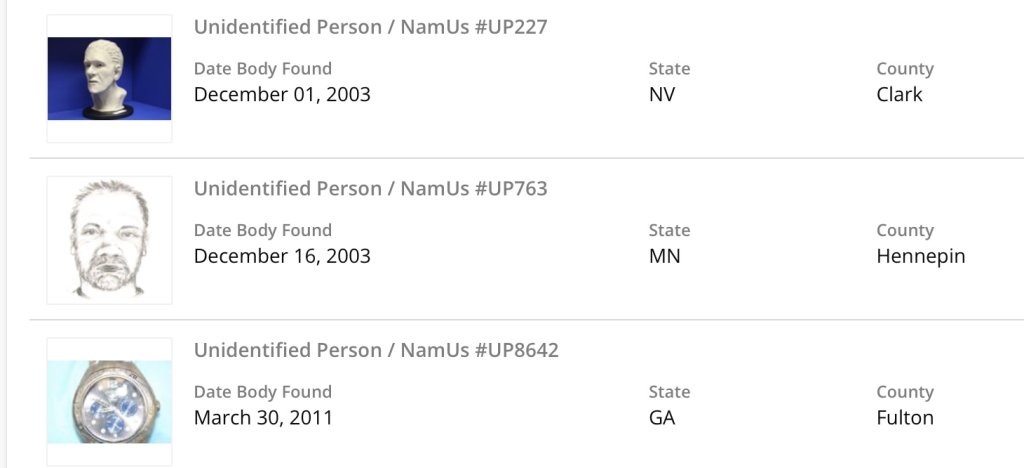This screenshot has height=468, width=1024.
Task: Open the 'Unidentified Person / NamUs #UP227' title
Action: 370,27
